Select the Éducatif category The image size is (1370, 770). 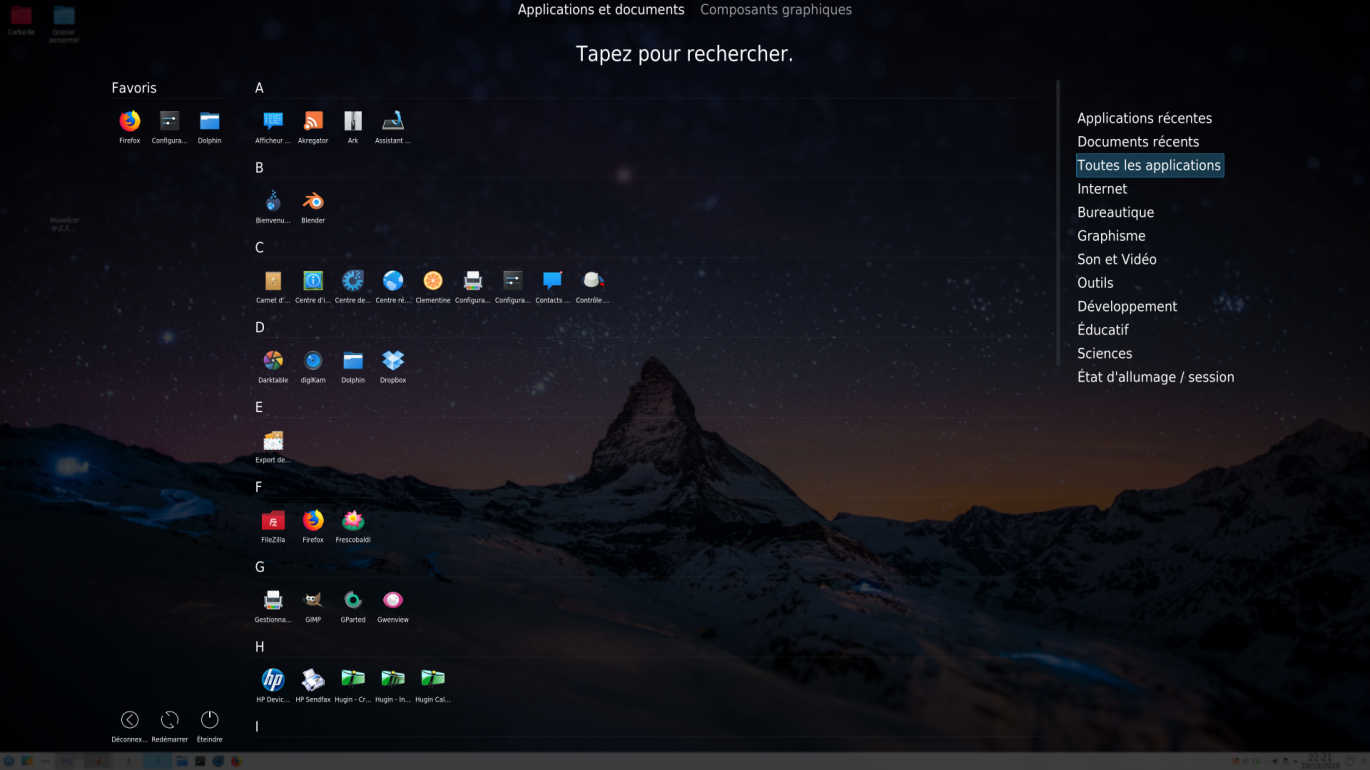click(1103, 330)
